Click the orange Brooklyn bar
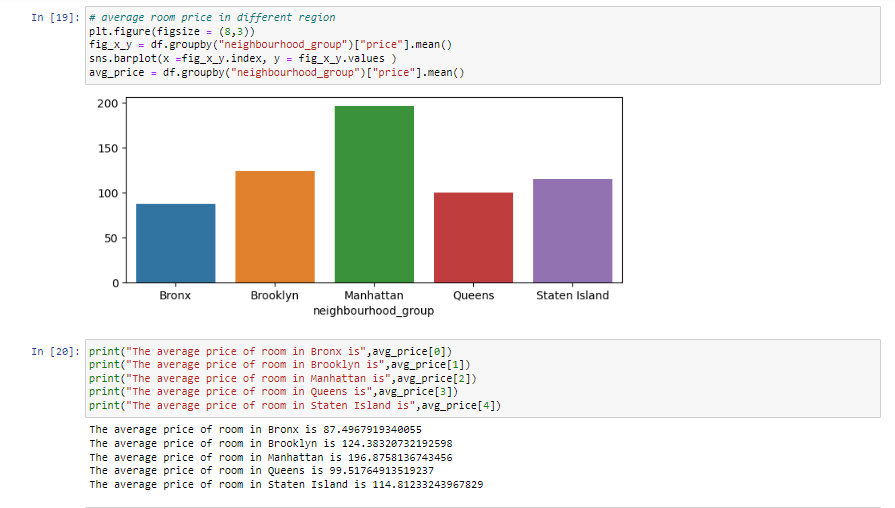 [x=275, y=227]
